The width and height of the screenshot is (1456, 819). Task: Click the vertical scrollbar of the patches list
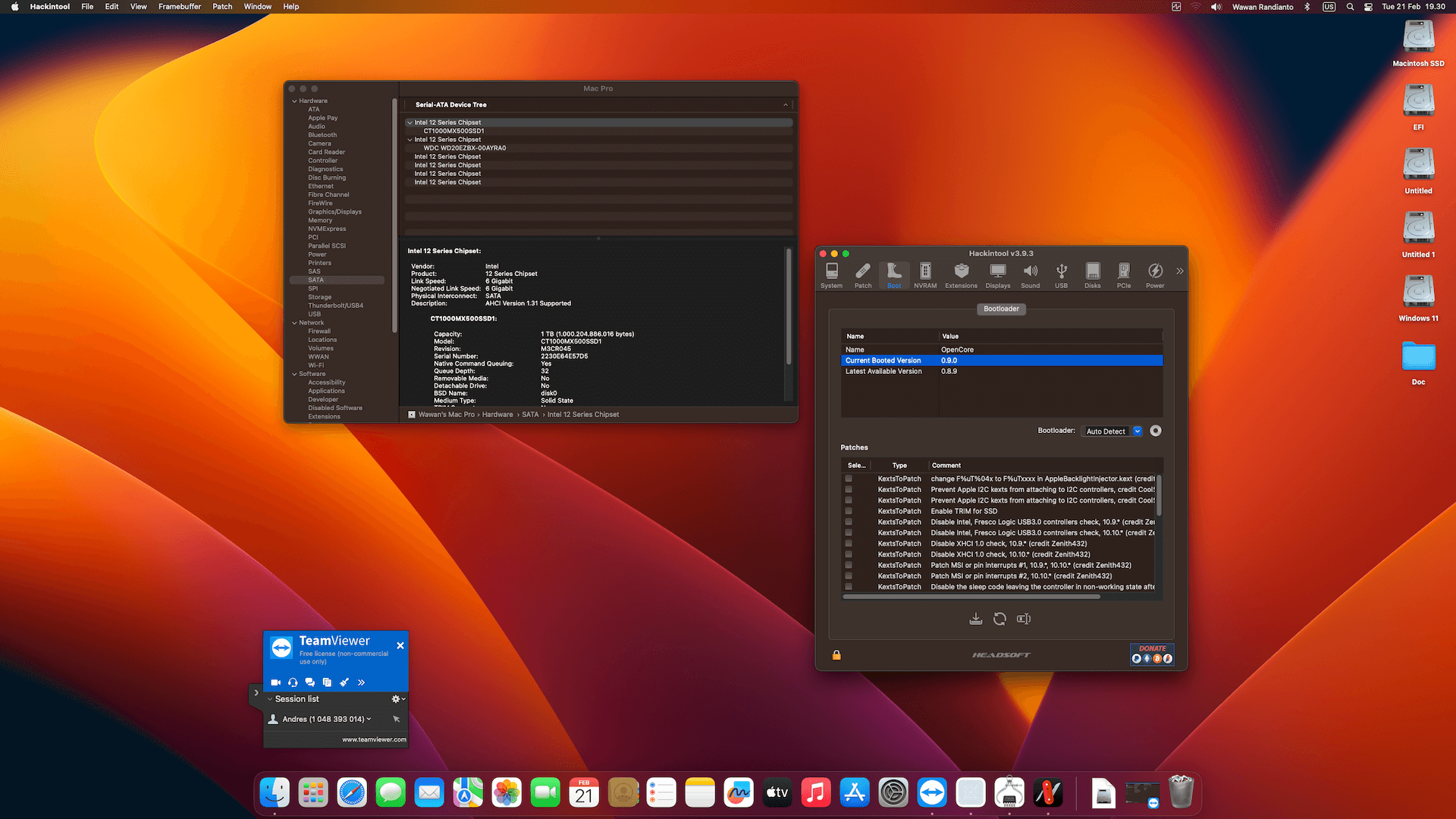(1159, 495)
